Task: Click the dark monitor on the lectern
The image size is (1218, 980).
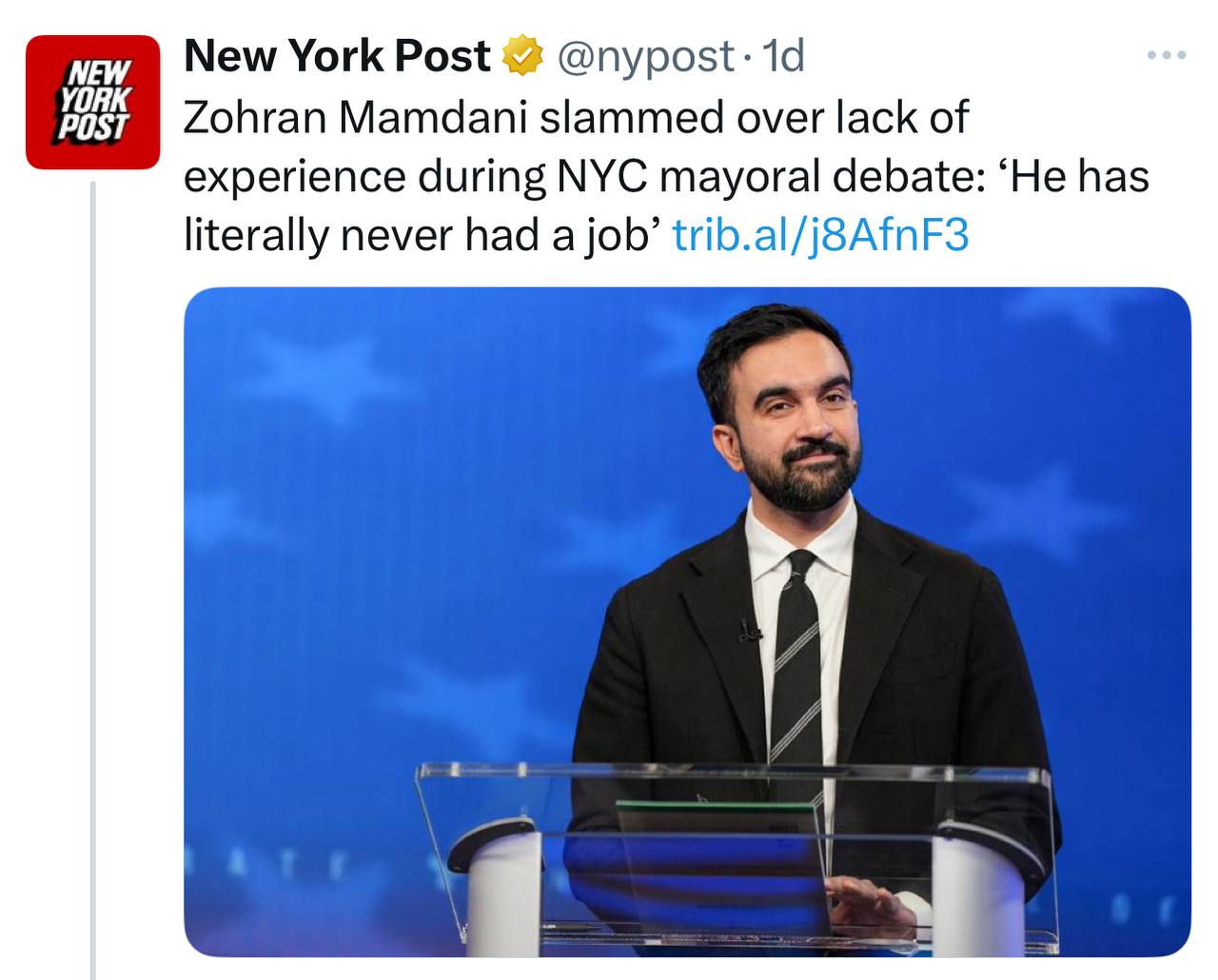Action: [721, 856]
